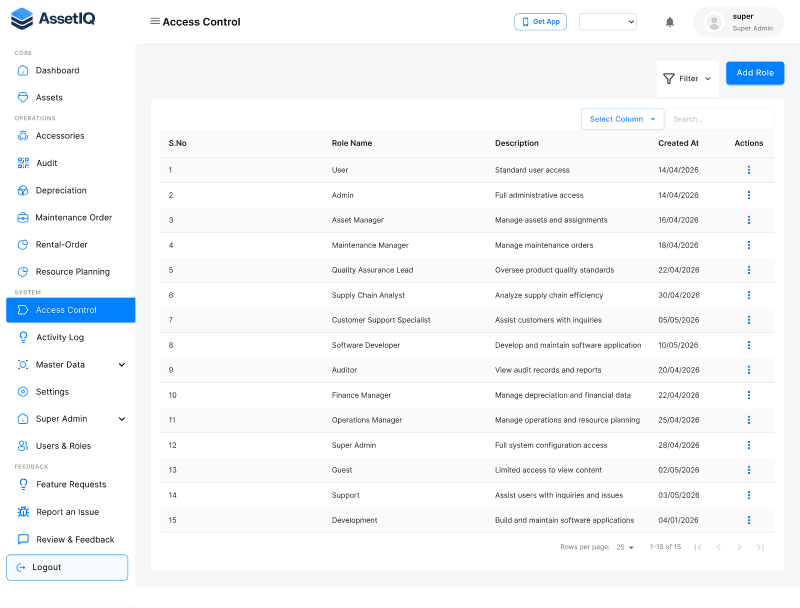The height and width of the screenshot is (608, 800).
Task: Expand the Super Admin submenu chevron
Action: 122,419
